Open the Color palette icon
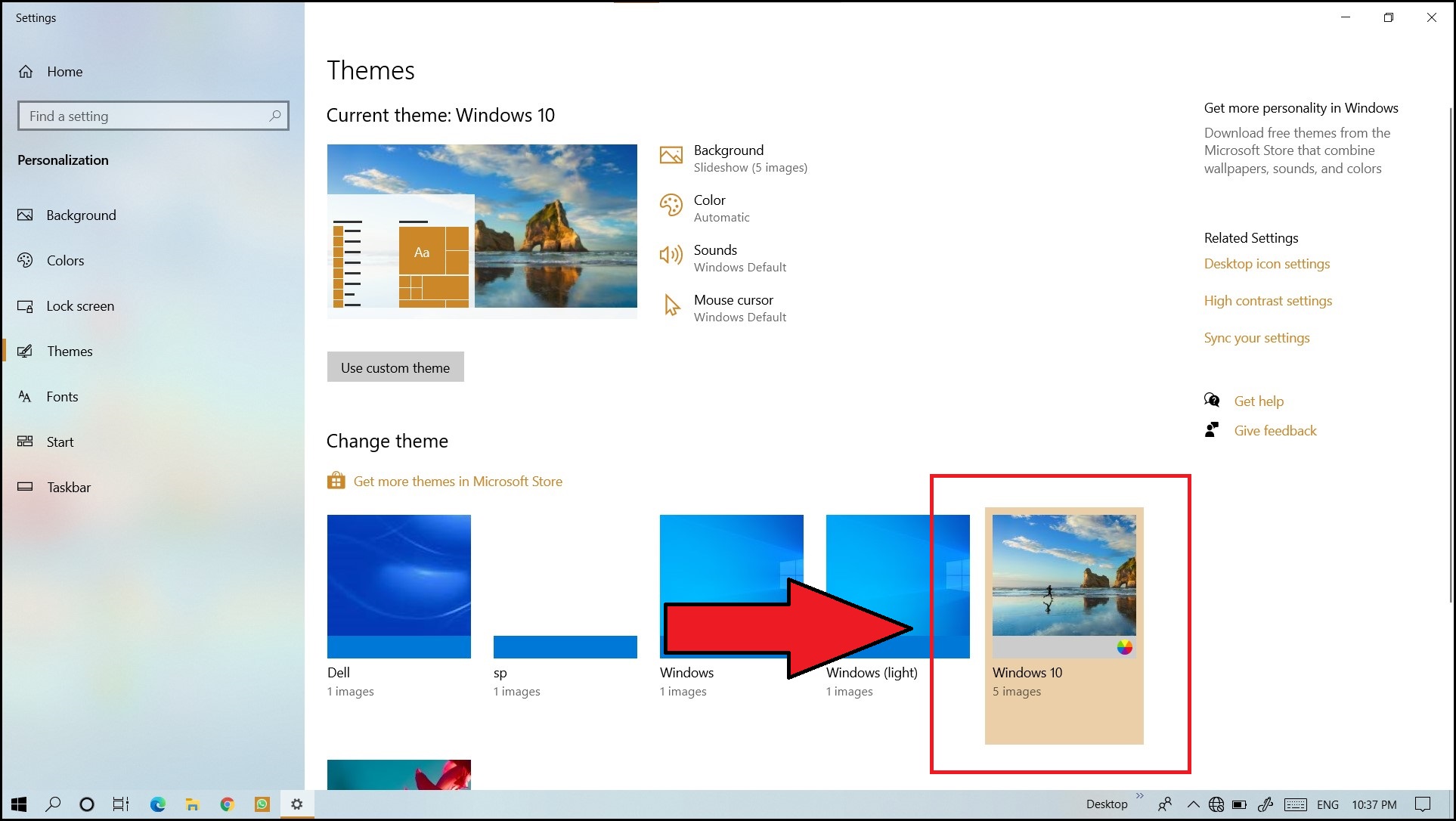 [x=671, y=206]
